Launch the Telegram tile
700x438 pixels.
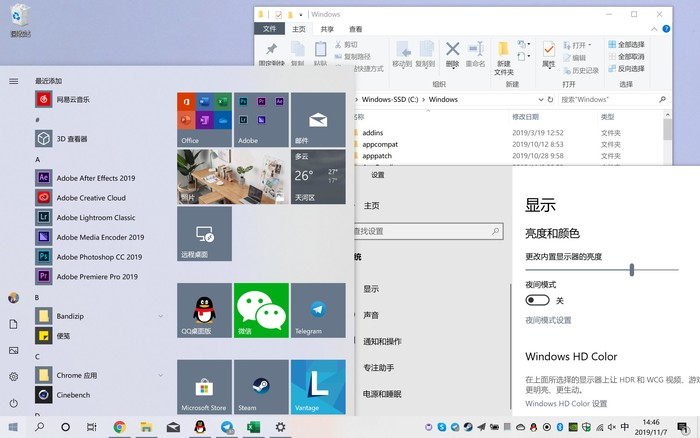[318, 310]
